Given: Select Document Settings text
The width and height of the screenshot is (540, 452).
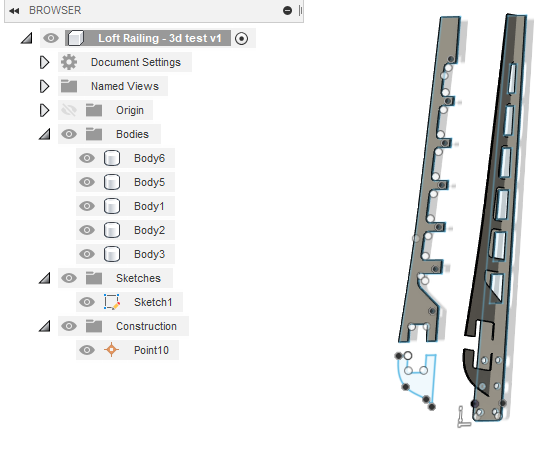Looking at the screenshot, I should click(136, 62).
